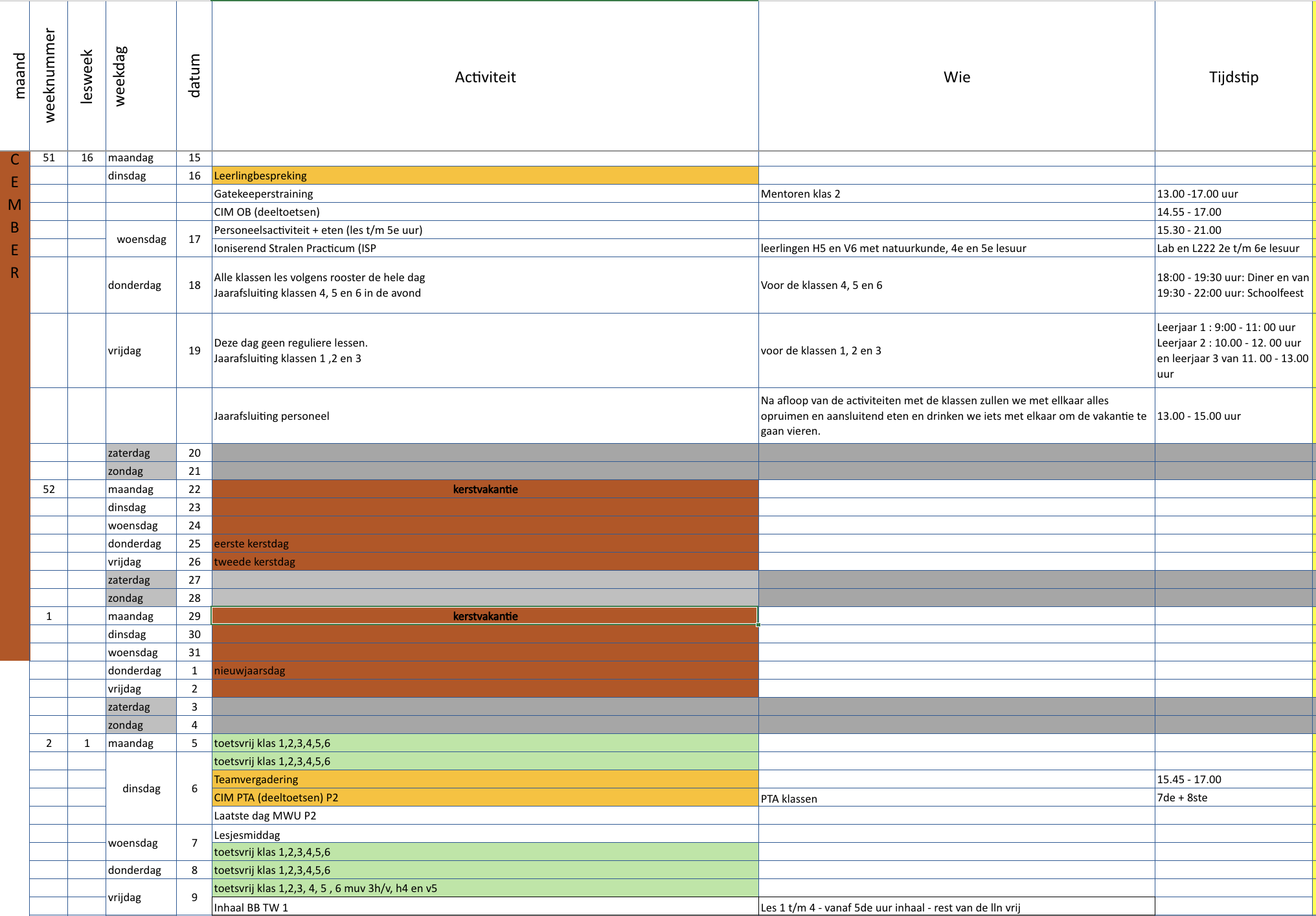
Task: Select the eerste kerstdag cell
Action: click(x=484, y=544)
